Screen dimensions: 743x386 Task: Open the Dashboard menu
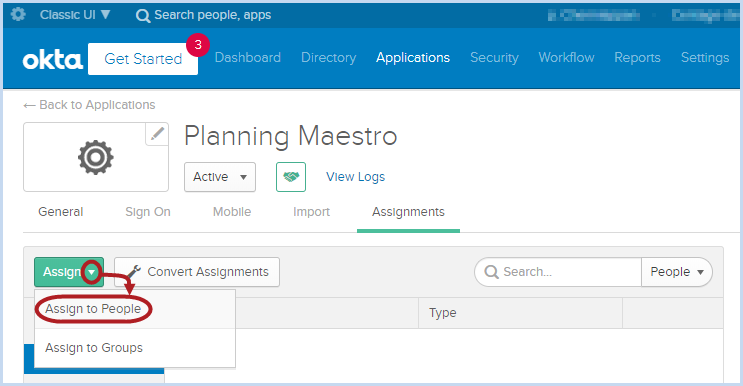click(247, 57)
